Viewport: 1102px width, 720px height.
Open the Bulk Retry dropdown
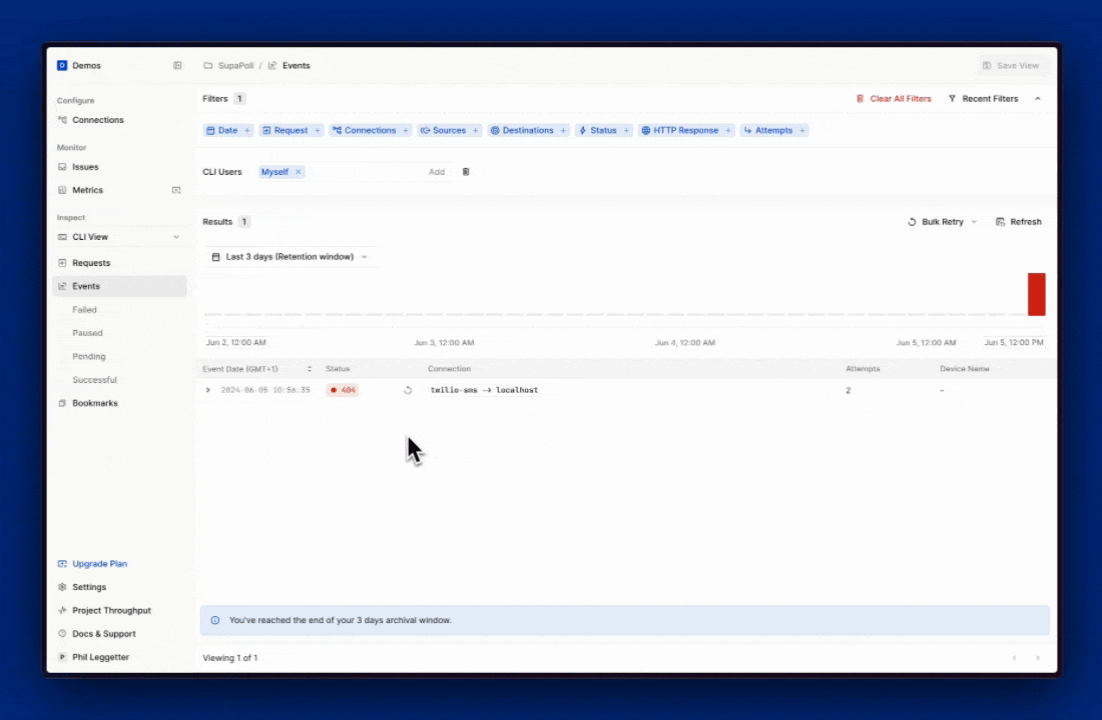[x=942, y=222]
